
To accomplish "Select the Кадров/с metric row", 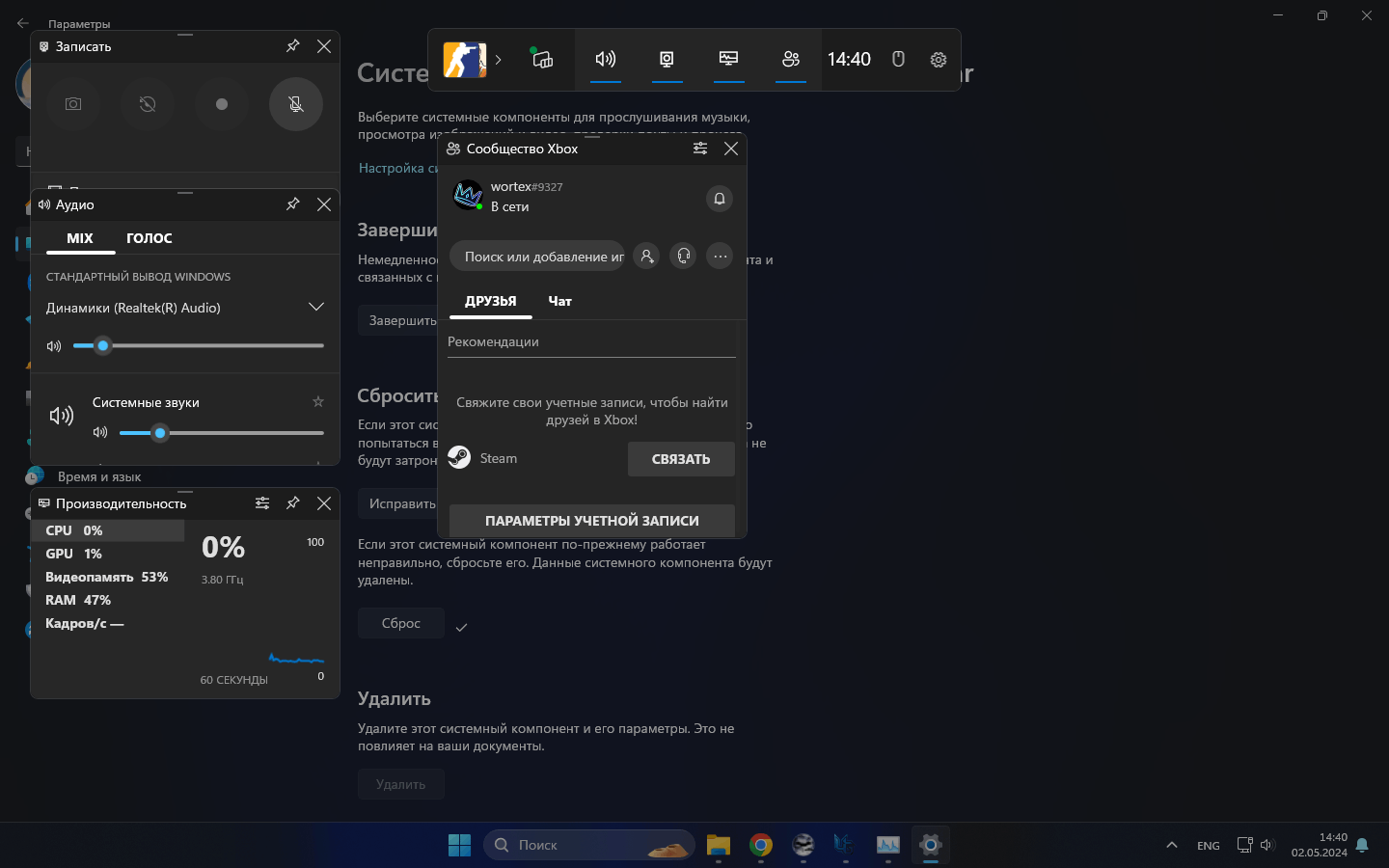I will (x=108, y=623).
